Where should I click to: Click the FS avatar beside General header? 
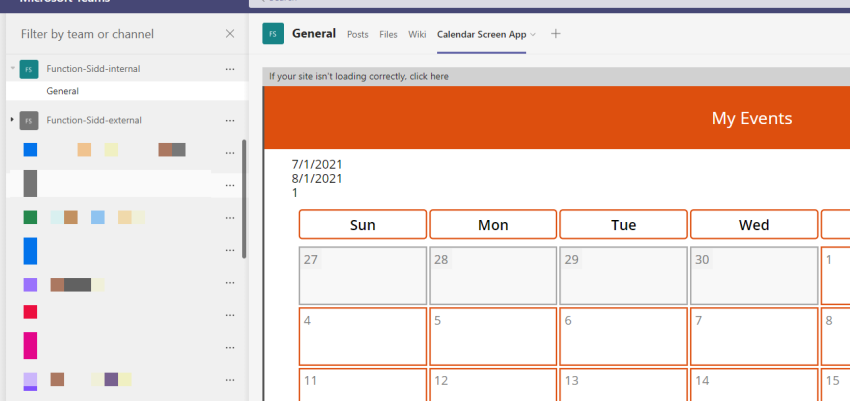click(x=273, y=34)
